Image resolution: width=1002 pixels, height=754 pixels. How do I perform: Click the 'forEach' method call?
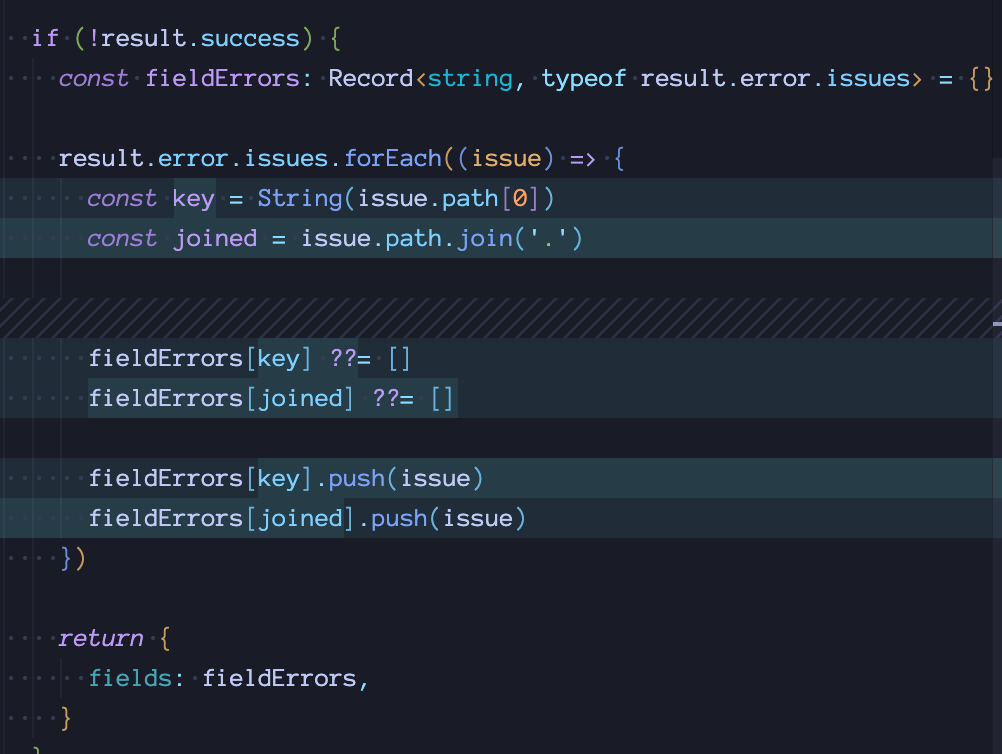coord(393,158)
